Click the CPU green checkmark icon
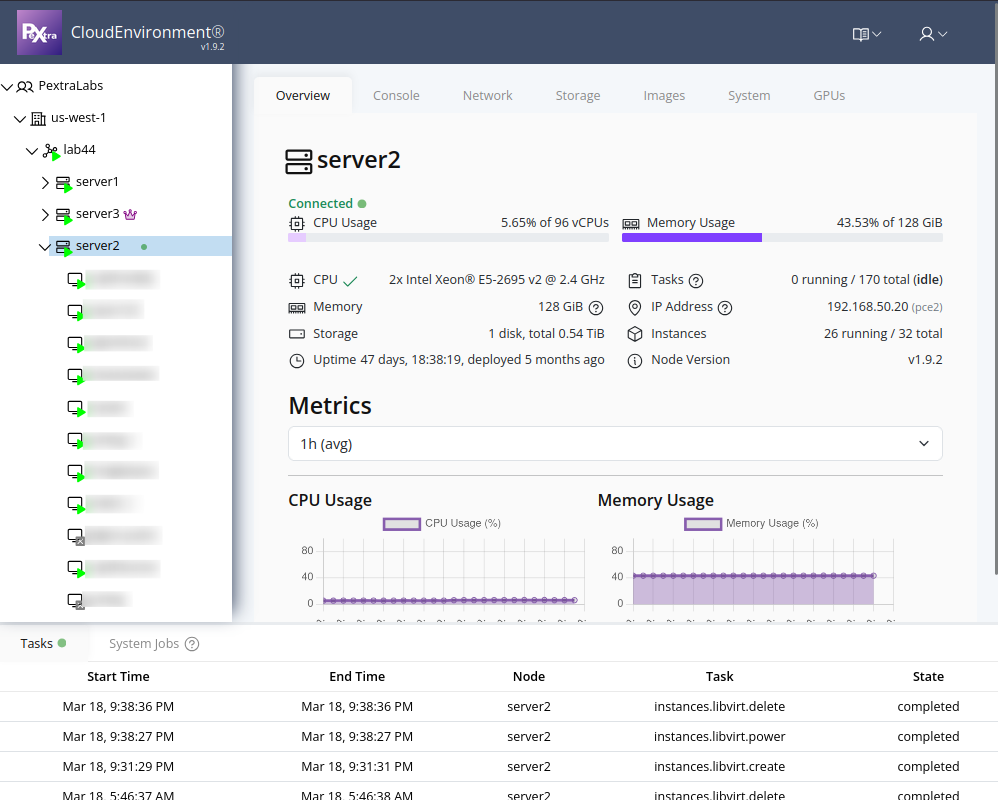This screenshot has width=998, height=800. [x=350, y=281]
